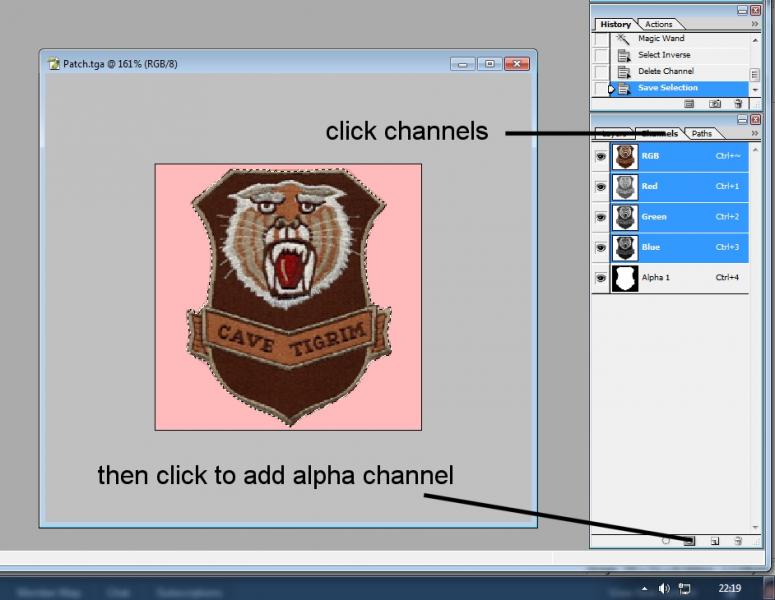Screen dimensions: 775x600
Task: Switch to the Paths tab
Action: (x=701, y=133)
